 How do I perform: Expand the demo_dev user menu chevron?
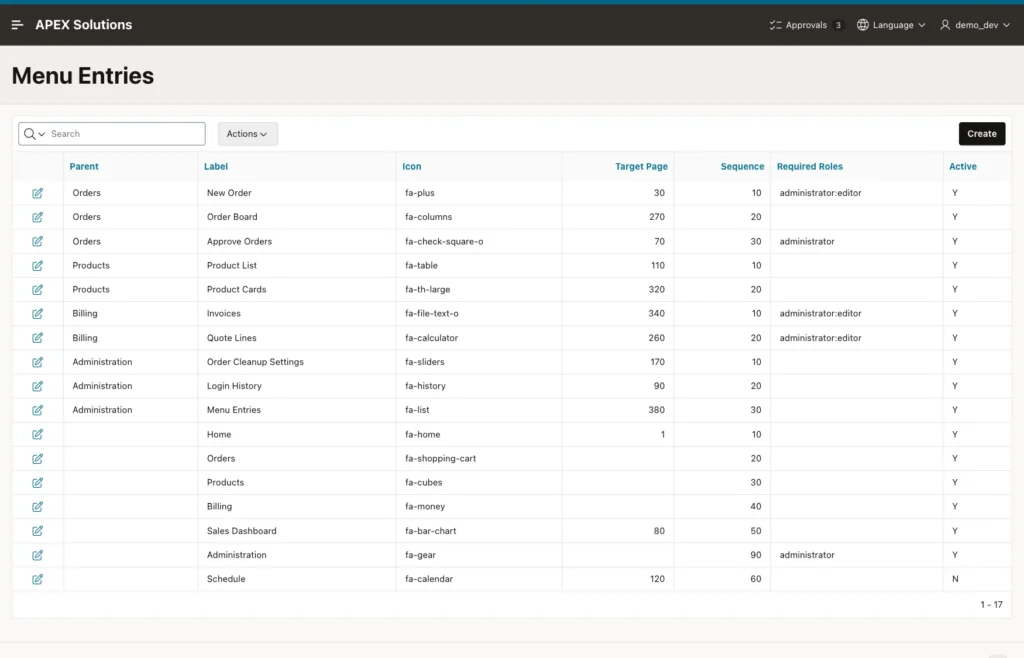[x=1006, y=25]
